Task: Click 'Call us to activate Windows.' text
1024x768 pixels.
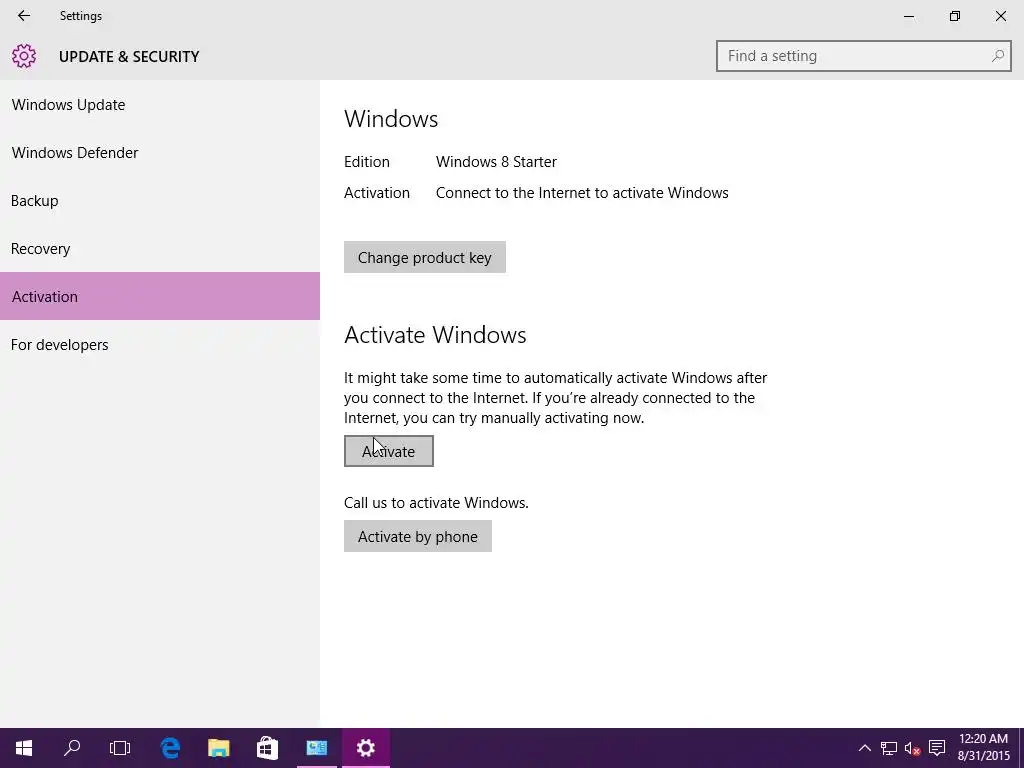Action: (436, 503)
